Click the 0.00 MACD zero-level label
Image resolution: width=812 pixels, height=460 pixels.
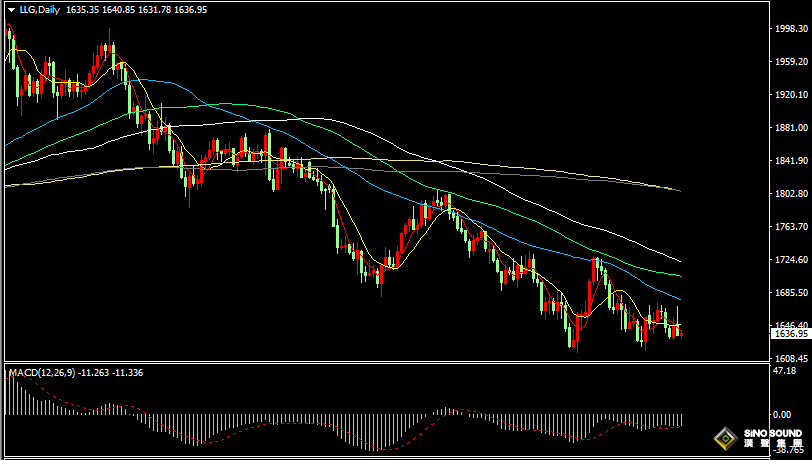(x=781, y=414)
